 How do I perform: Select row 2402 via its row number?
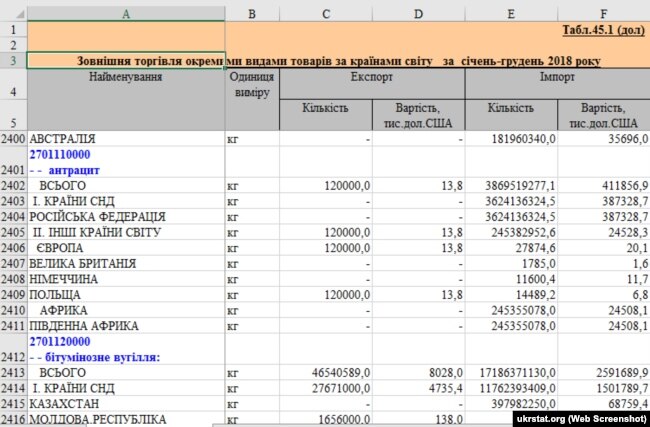pos(13,185)
